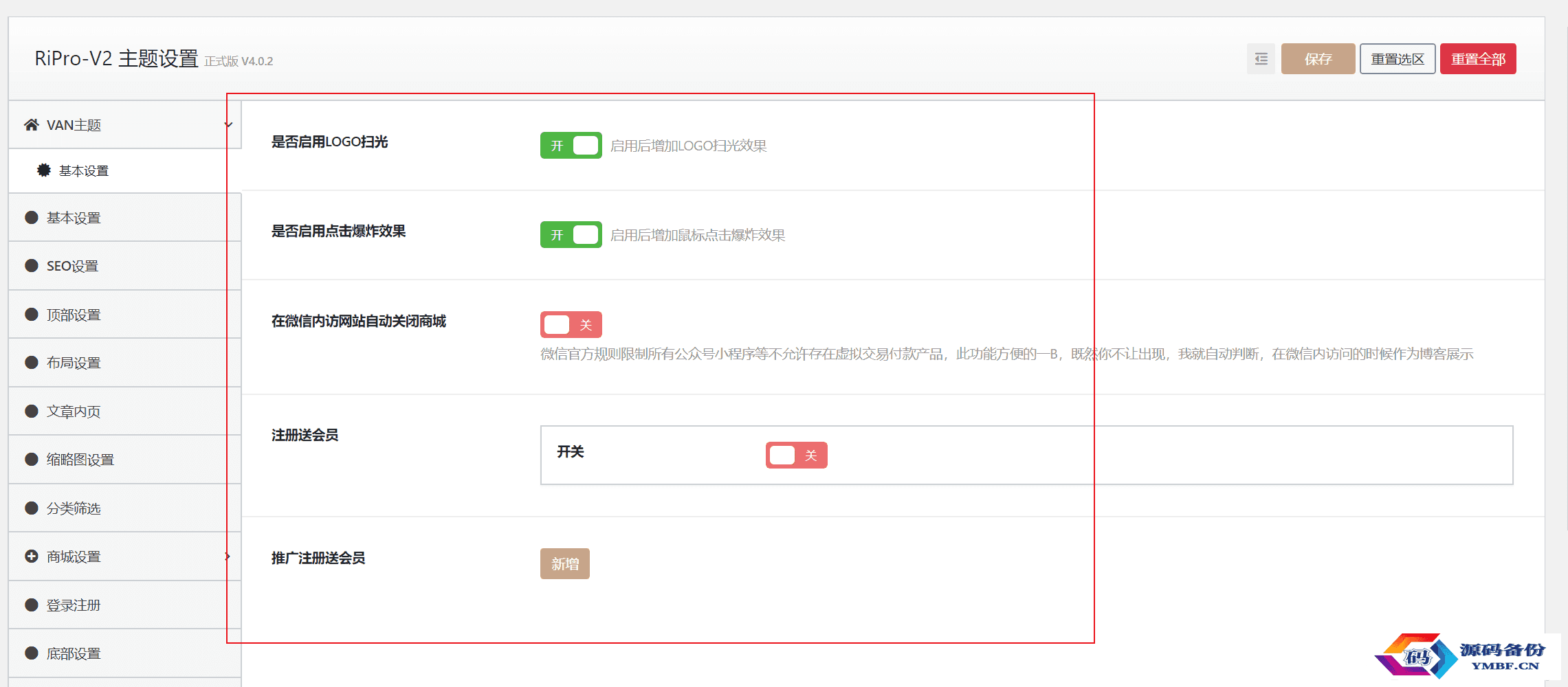Toggle the LOGO扫光 switch off
1568x687 pixels.
(x=571, y=146)
